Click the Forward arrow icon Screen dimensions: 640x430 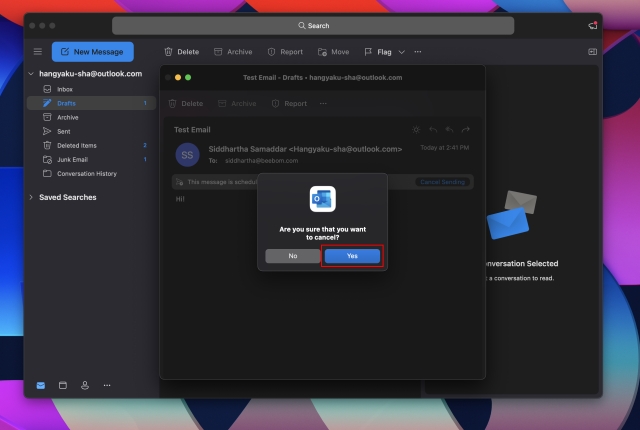pos(465,130)
